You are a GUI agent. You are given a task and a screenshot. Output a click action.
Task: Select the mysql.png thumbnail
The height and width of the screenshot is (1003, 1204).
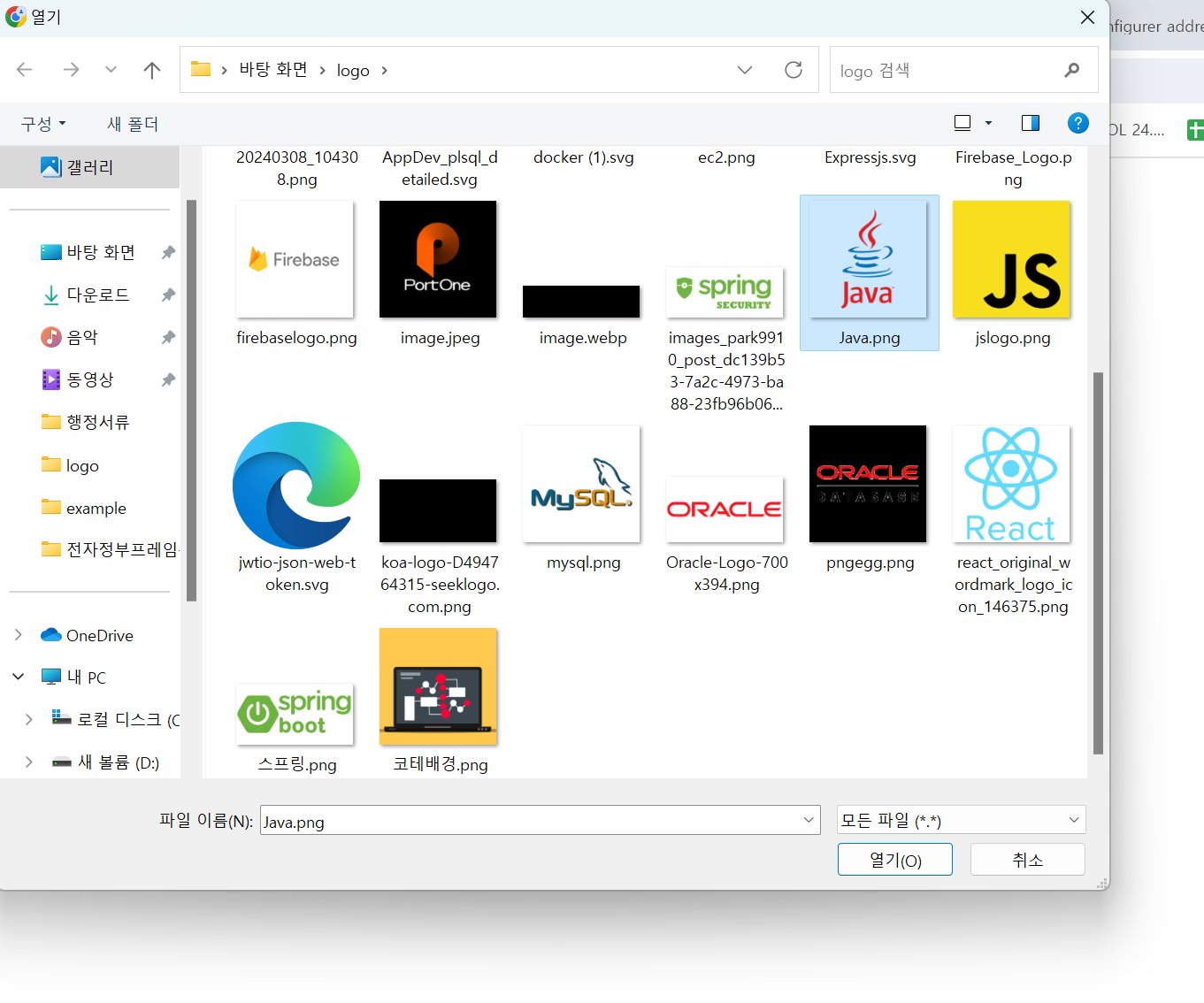[581, 484]
